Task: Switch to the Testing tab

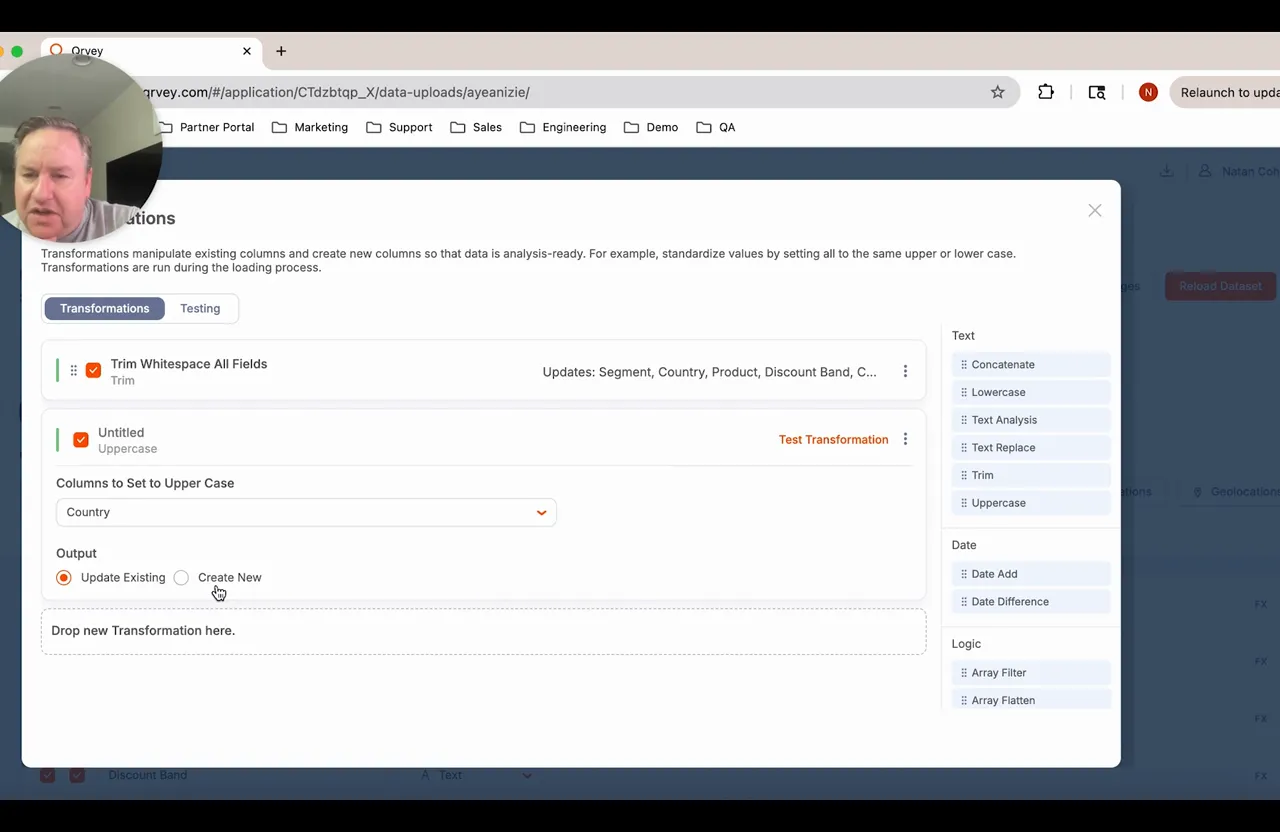Action: coord(200,308)
